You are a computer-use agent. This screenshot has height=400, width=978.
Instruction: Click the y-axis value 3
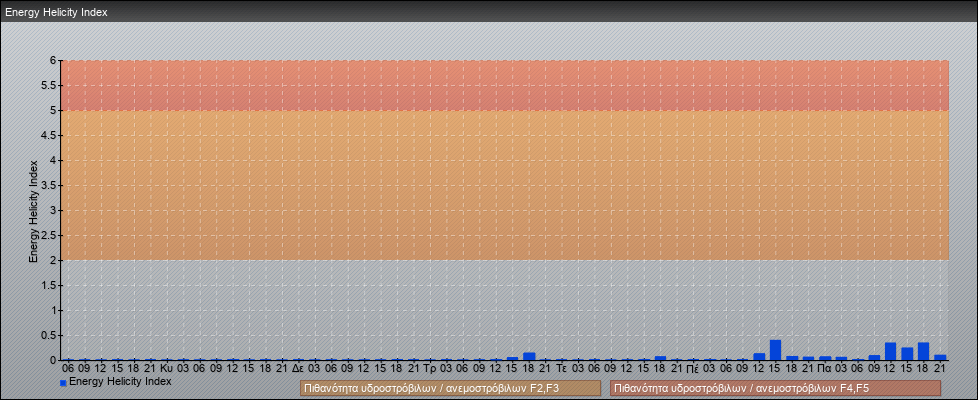click(54, 210)
